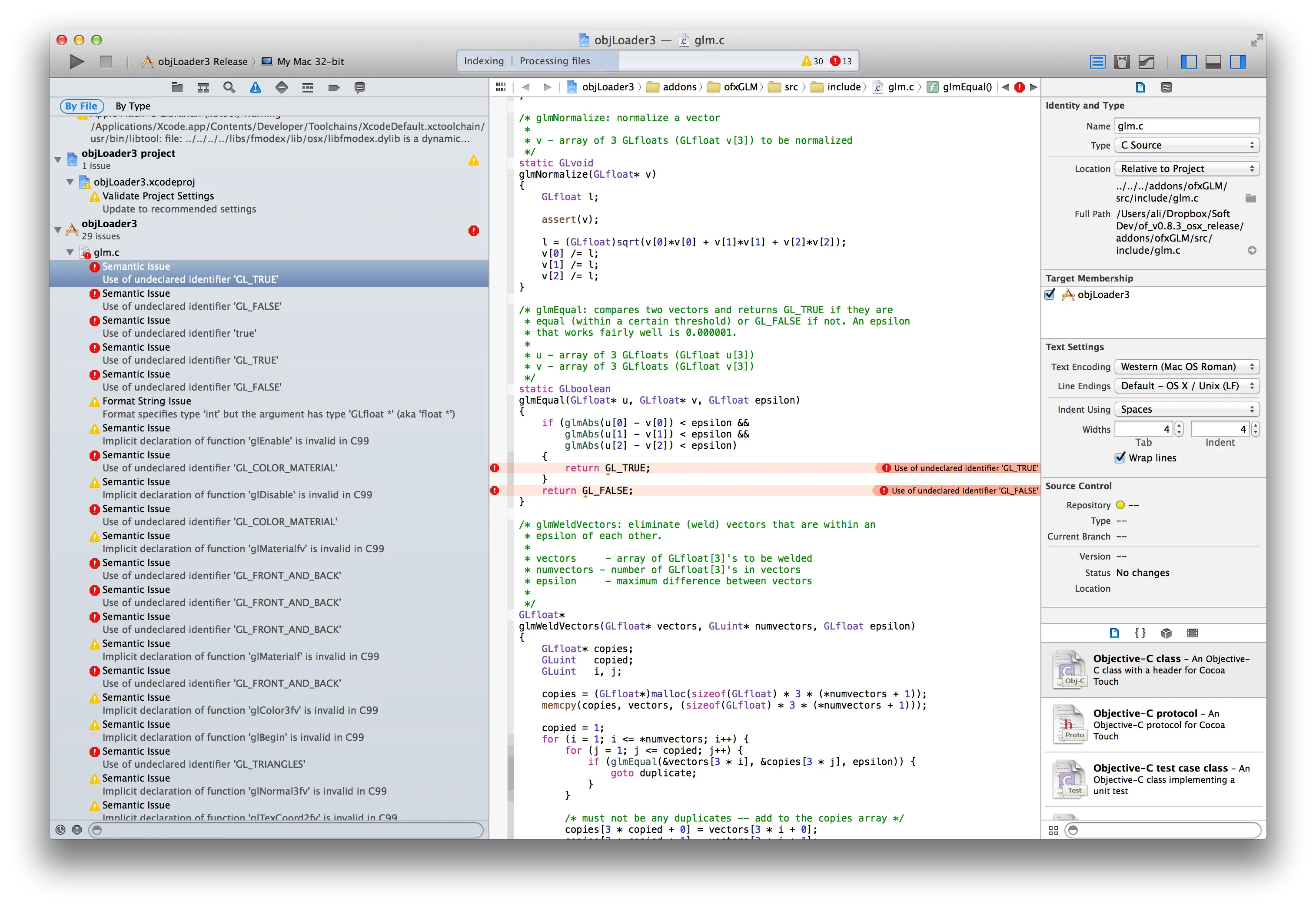The height and width of the screenshot is (908, 1316).
Task: Collapse the objLoader3 29 issues group
Action: click(58, 230)
